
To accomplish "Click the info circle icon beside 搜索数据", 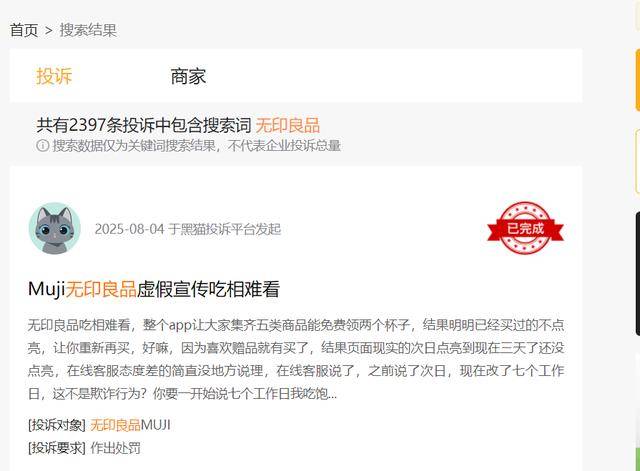I will click(42, 145).
